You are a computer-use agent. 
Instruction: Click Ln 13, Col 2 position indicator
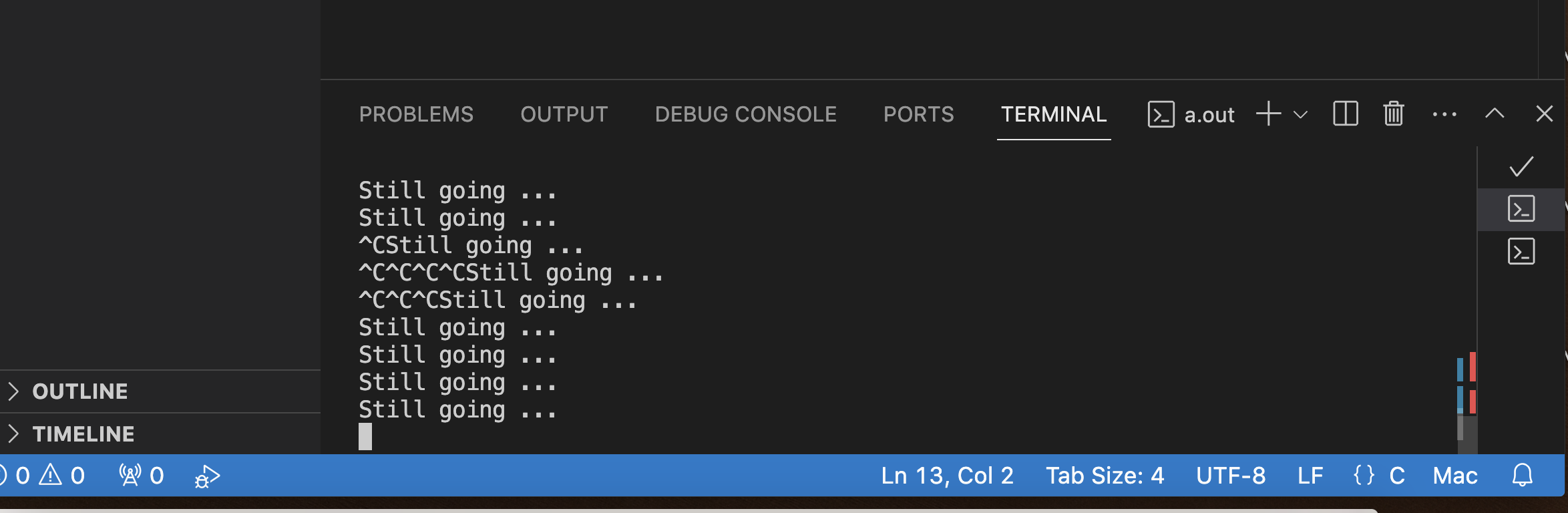tap(947, 476)
